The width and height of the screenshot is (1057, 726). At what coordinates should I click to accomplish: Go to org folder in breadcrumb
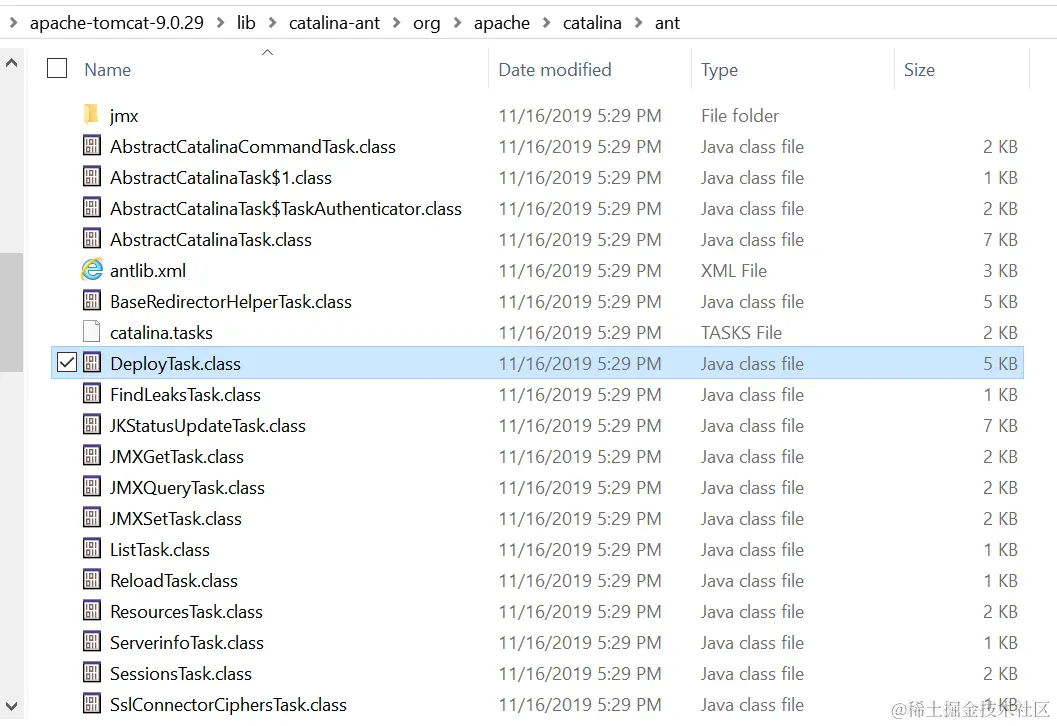coord(427,23)
